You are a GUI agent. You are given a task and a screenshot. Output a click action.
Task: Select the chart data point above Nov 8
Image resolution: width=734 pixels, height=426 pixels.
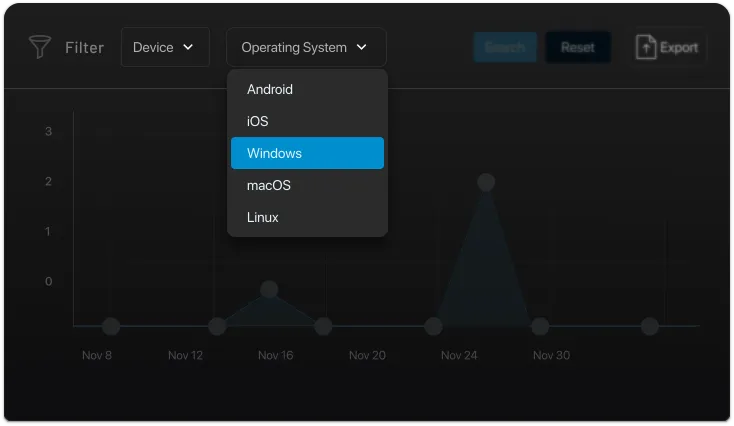pyautogui.click(x=111, y=326)
